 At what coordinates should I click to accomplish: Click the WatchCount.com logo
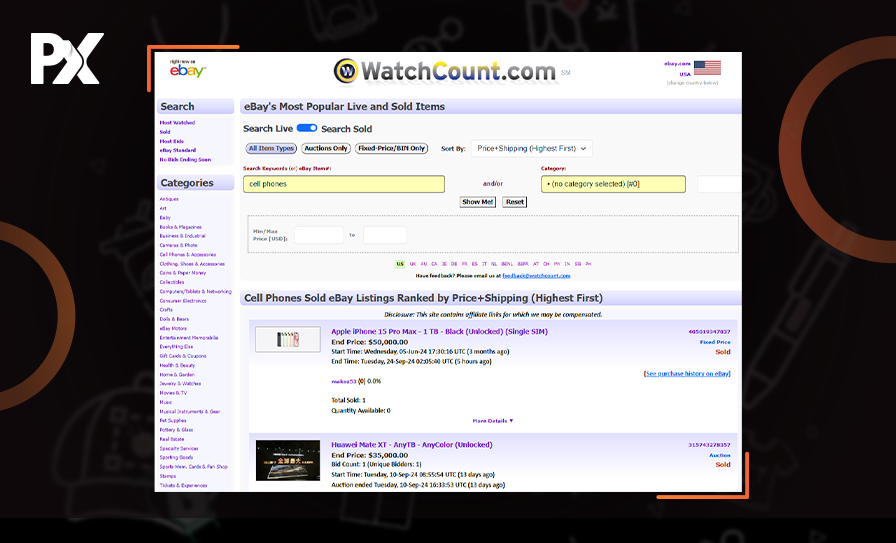445,72
